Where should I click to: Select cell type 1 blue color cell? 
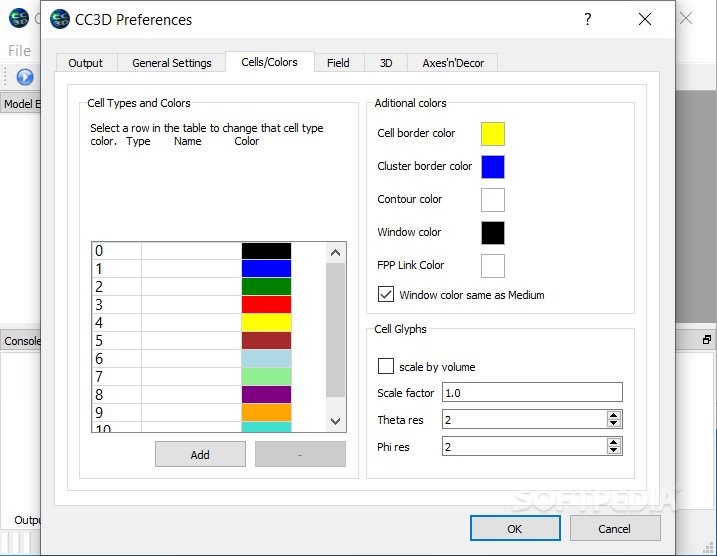266,268
